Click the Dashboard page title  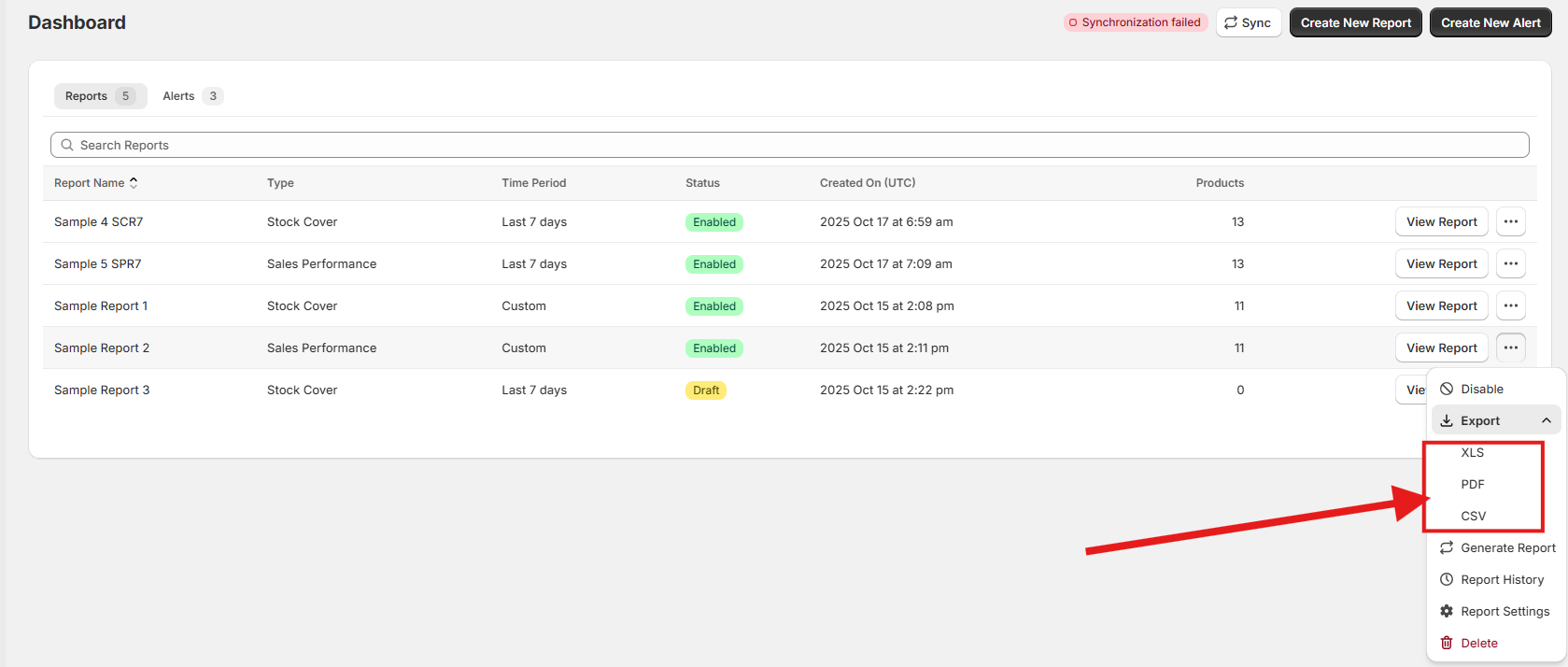(x=77, y=22)
